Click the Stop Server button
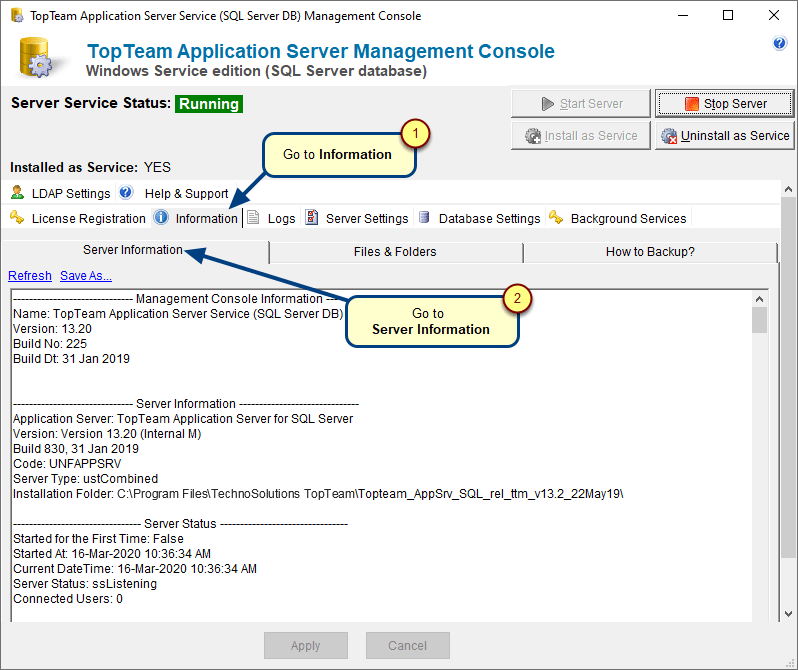The height and width of the screenshot is (670, 798). click(725, 104)
